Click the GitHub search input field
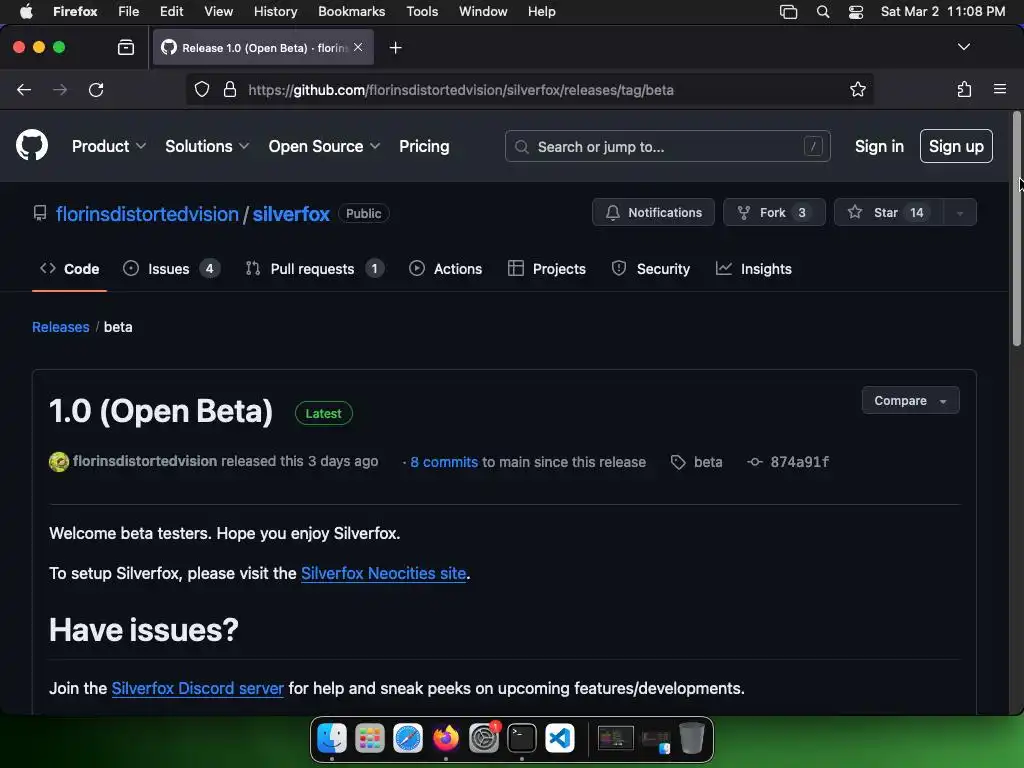The width and height of the screenshot is (1024, 768). (x=667, y=146)
